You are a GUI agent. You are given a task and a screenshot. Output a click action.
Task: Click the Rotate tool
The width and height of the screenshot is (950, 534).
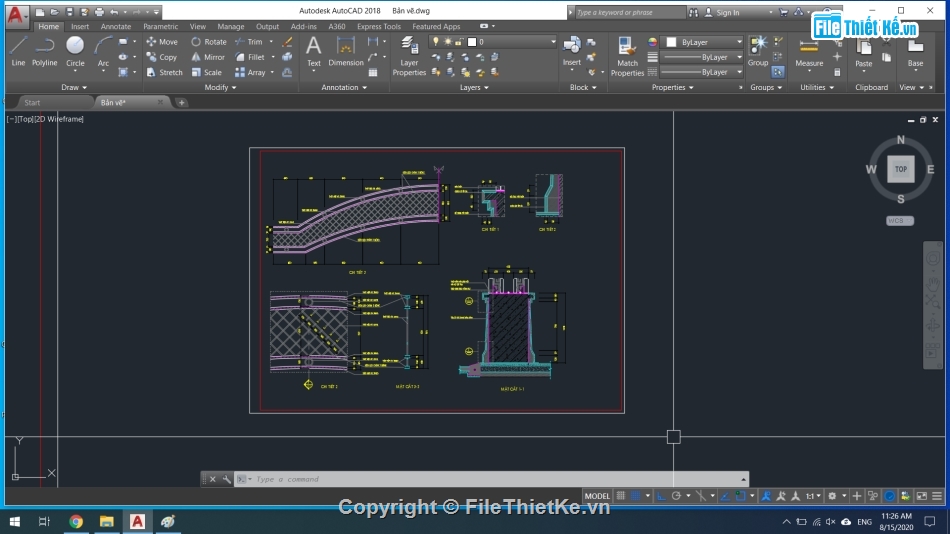click(x=209, y=42)
